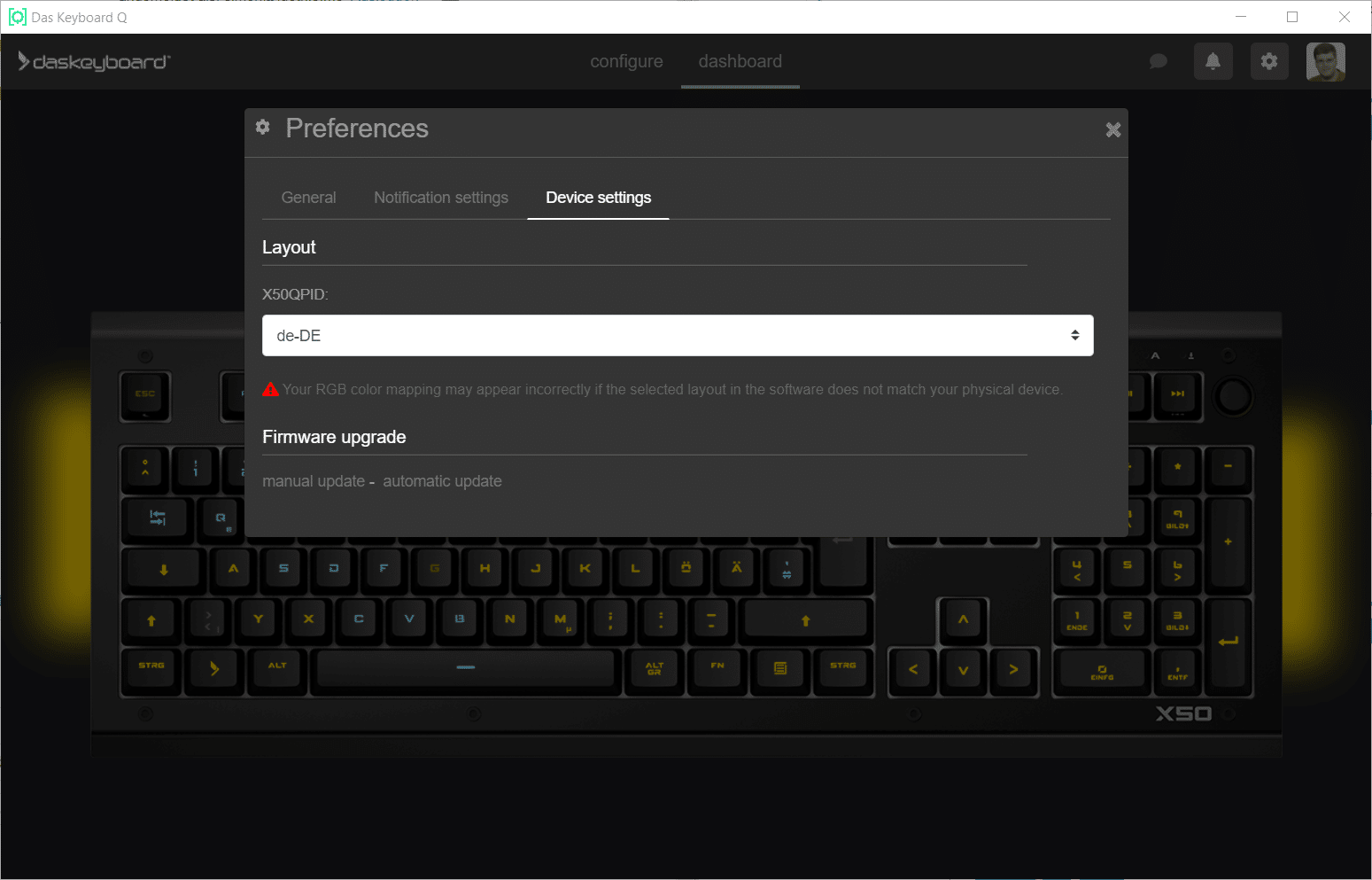Open the settings gear in header
The width and height of the screenshot is (1372, 880).
(1269, 61)
